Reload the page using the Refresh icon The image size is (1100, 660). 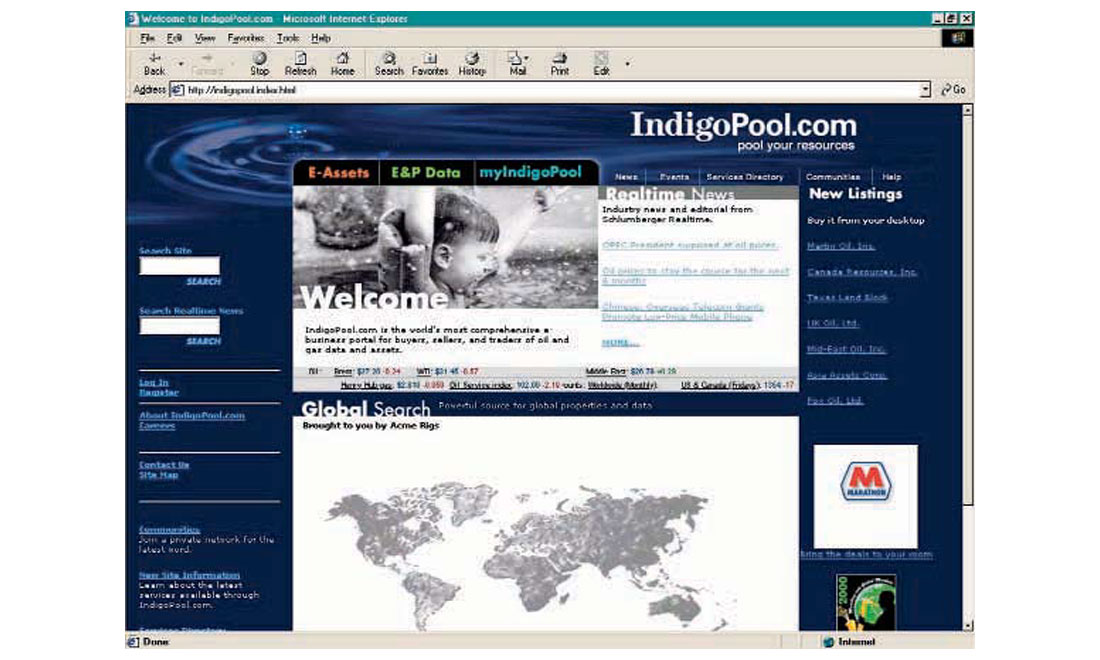(x=300, y=58)
